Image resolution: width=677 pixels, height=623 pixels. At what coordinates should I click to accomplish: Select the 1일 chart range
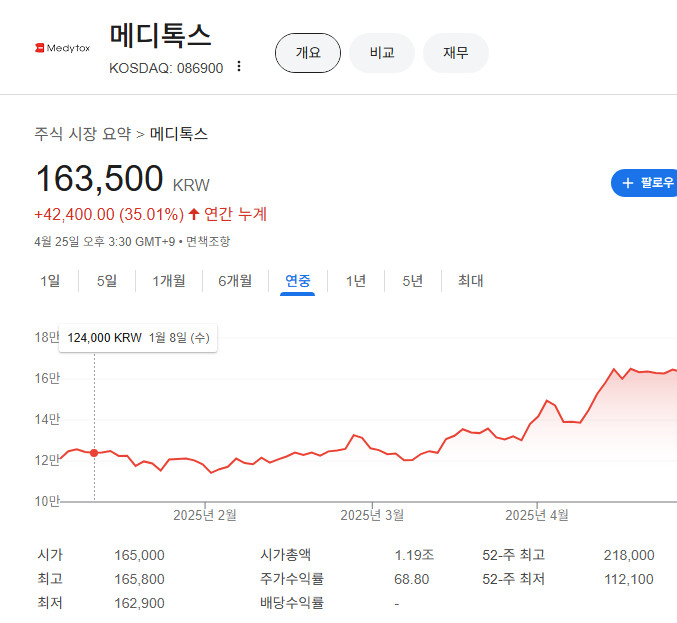[50, 281]
